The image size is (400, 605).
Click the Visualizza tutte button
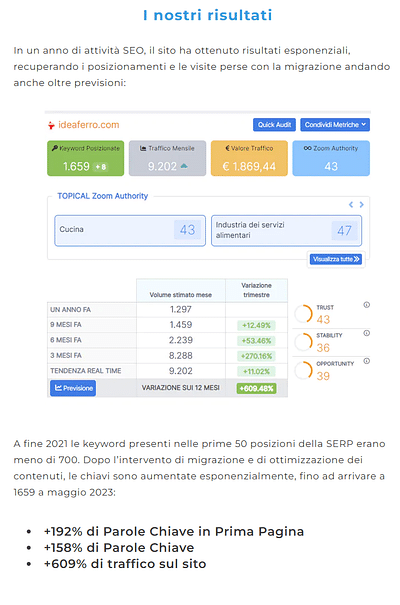tap(336, 259)
